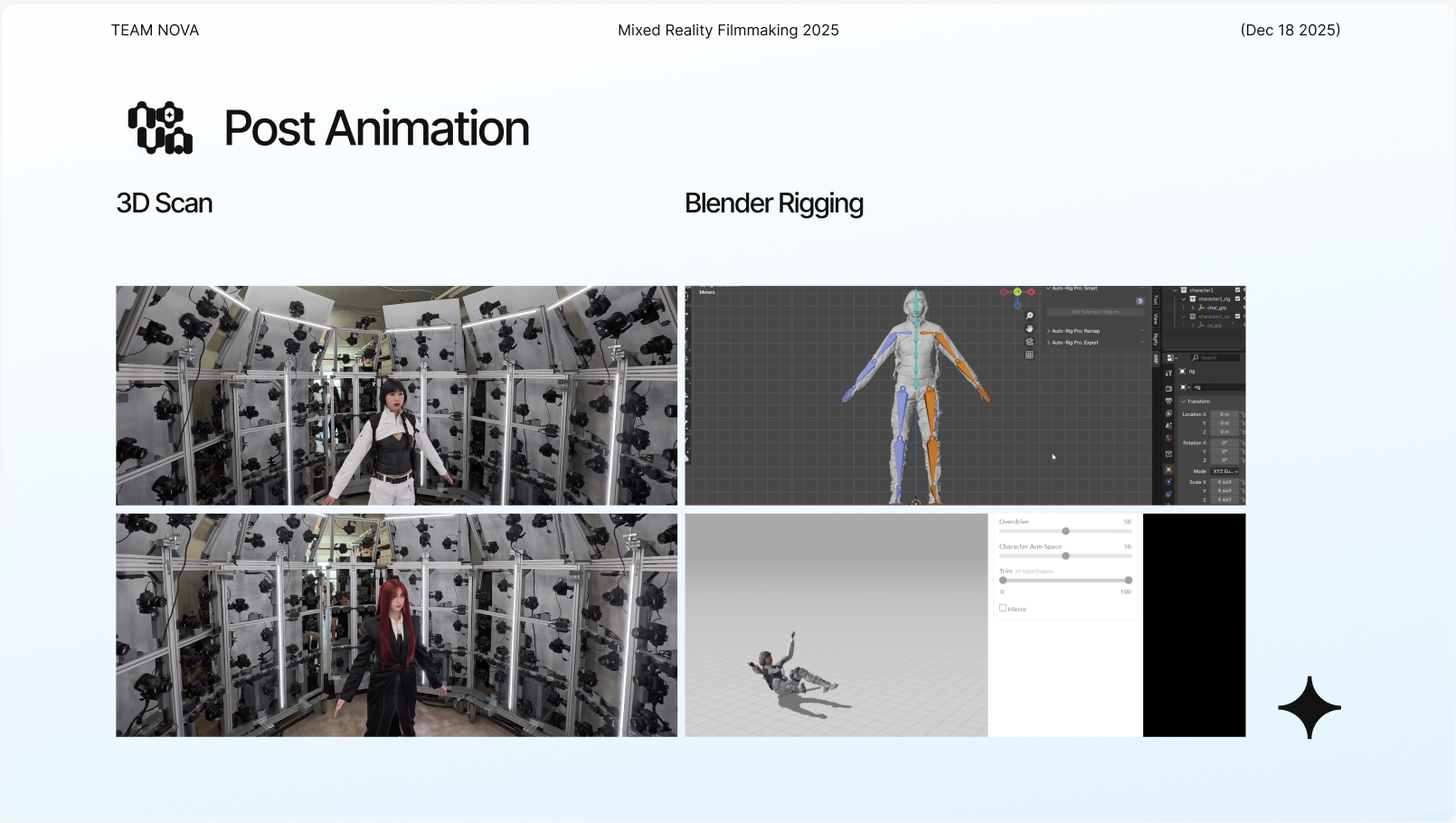Open the Object properties orange square tab
The image size is (1456, 823).
1168,469
